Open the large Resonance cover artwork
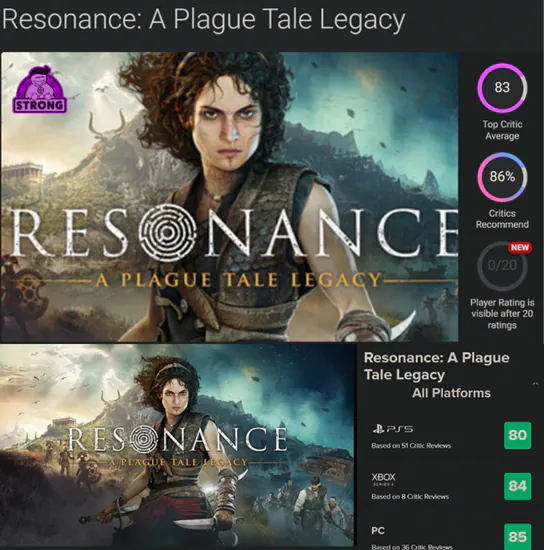This screenshot has width=544, height=550. pyautogui.click(x=230, y=196)
